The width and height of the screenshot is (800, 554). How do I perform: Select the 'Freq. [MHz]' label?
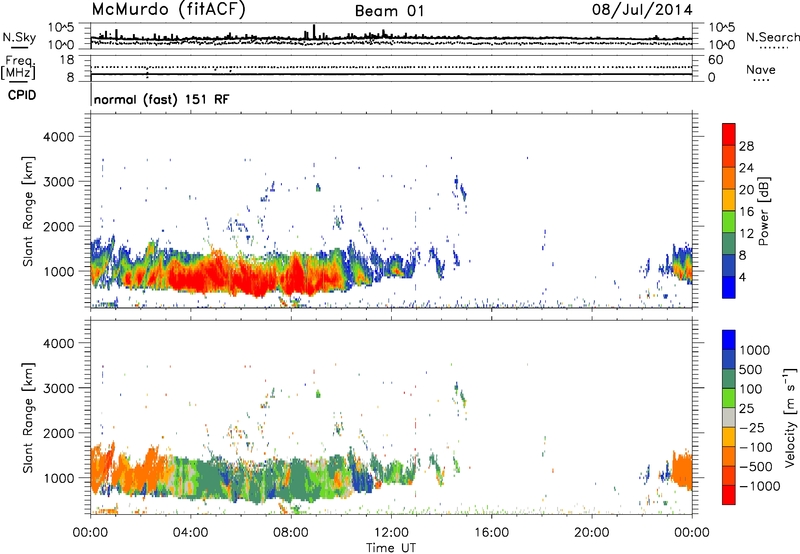tap(18, 67)
